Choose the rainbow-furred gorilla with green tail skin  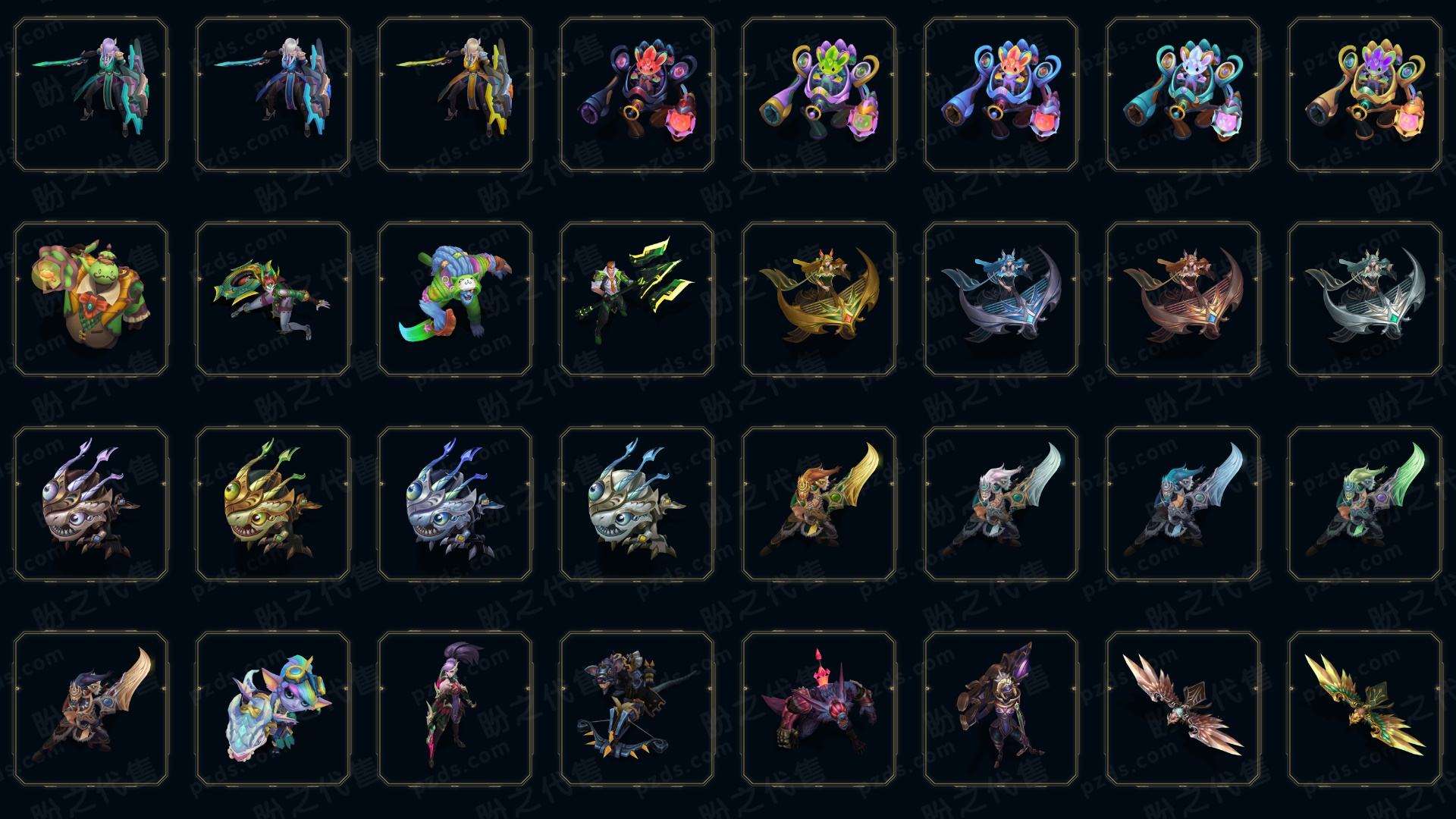[x=455, y=299]
